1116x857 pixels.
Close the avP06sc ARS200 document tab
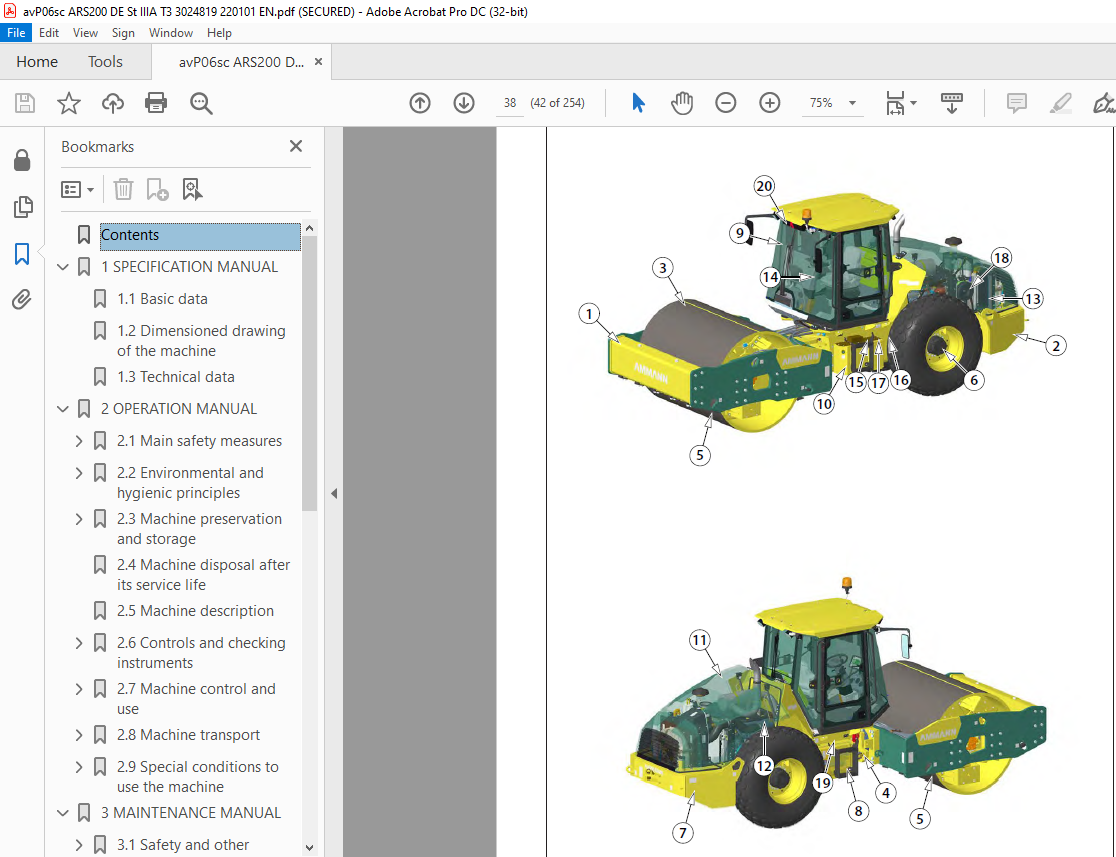pyautogui.click(x=318, y=62)
